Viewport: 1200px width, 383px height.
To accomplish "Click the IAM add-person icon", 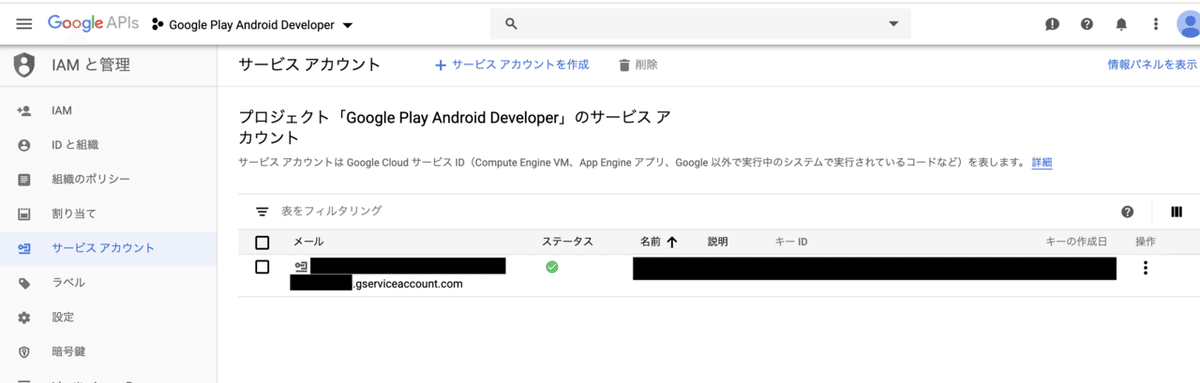I will (24, 111).
